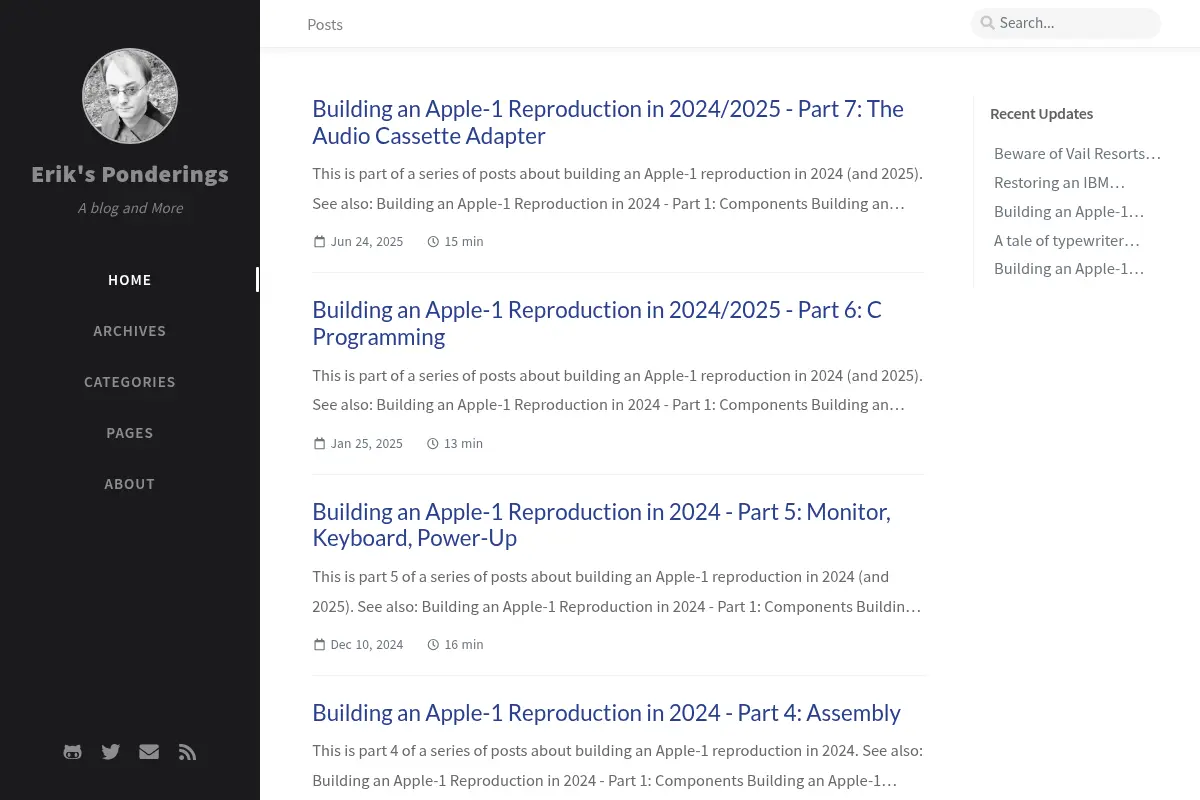Open the About page
Screen dimensions: 1200x800
coord(130,484)
